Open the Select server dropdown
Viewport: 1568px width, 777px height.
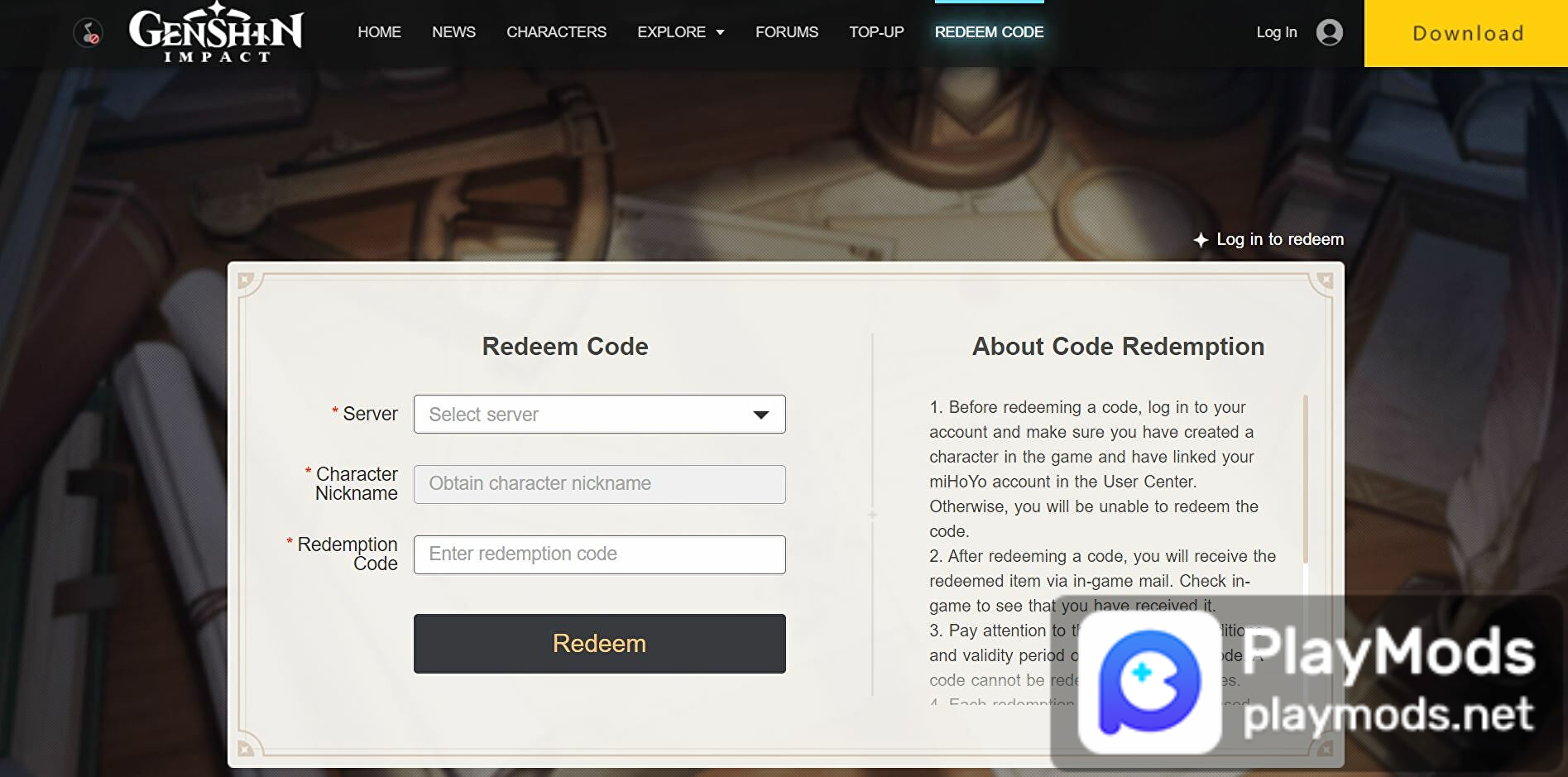599,414
